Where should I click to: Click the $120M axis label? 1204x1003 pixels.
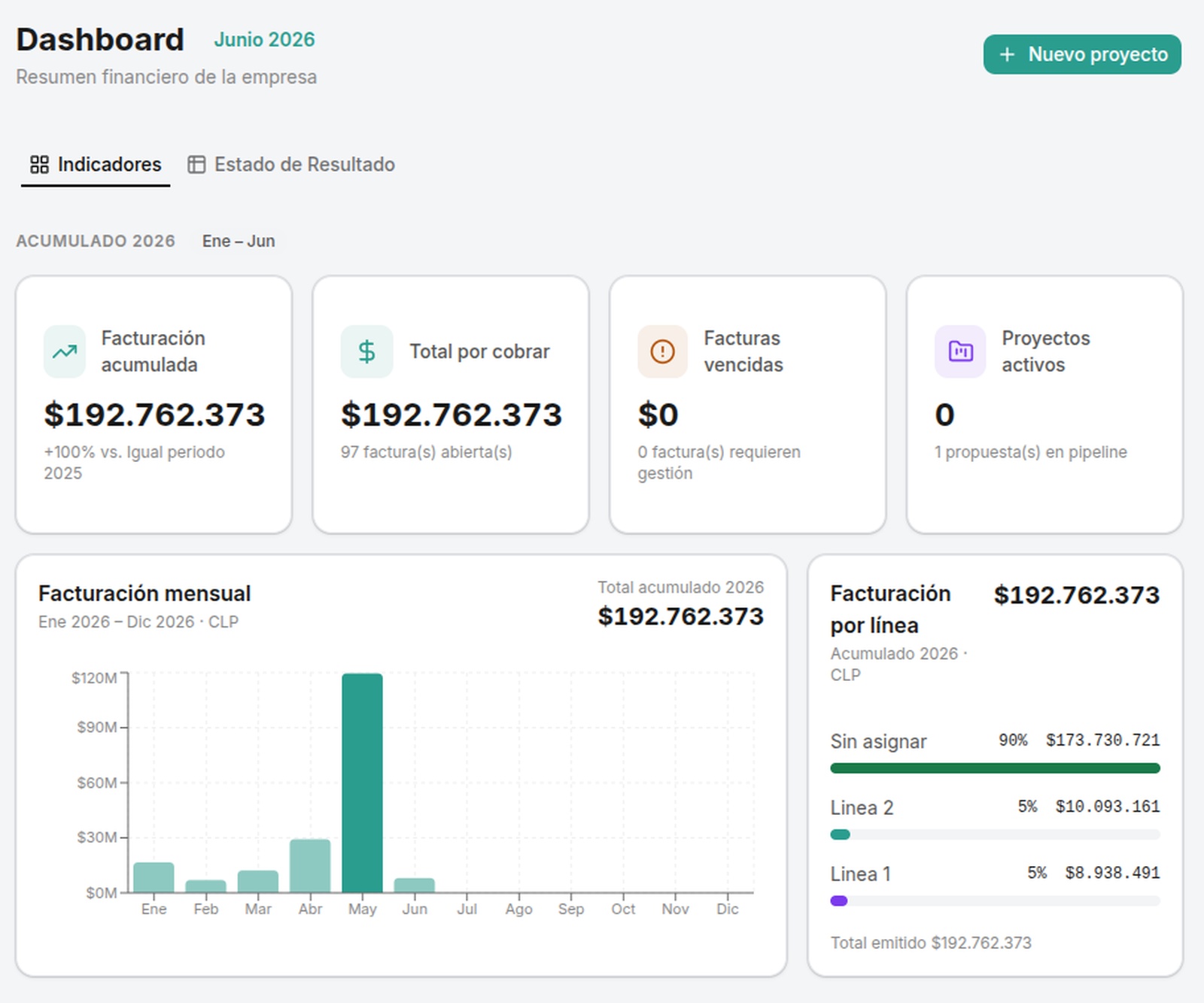(x=94, y=678)
